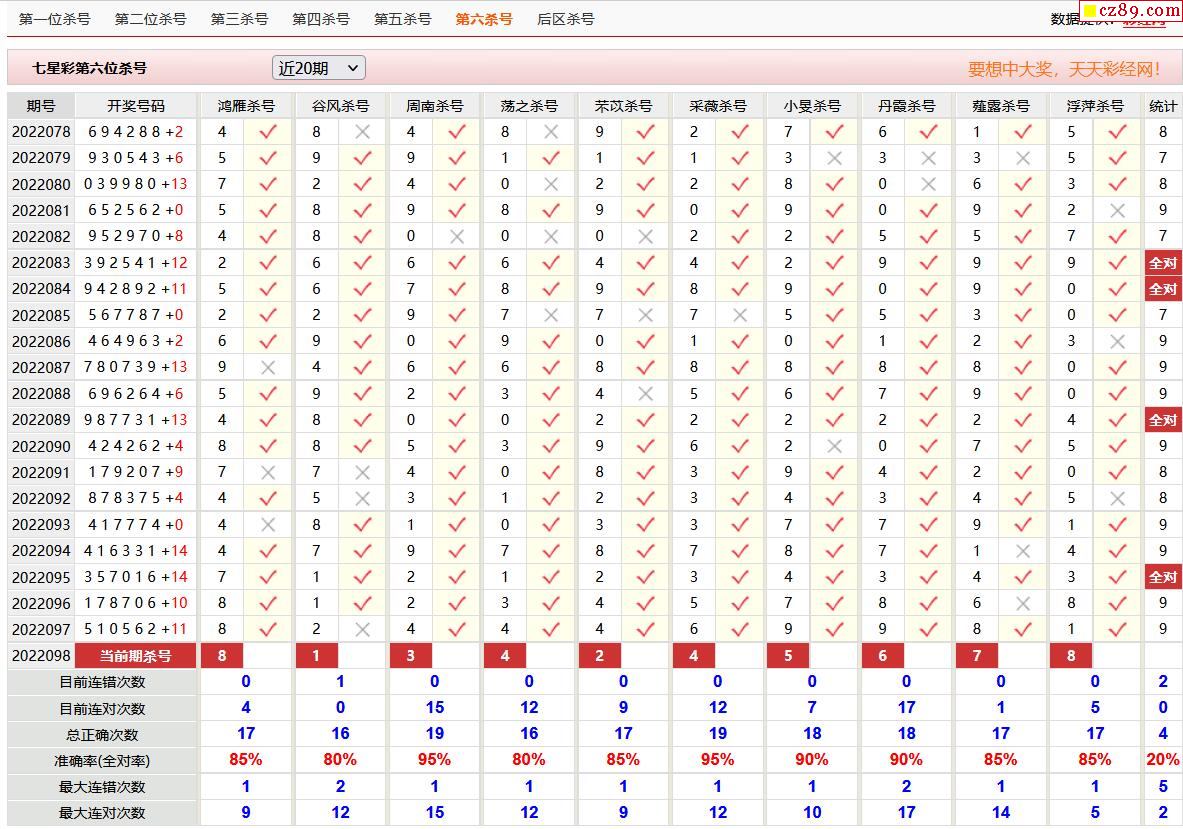The image size is (1183, 829).
Task: Click the check mark for 浮萍杀号 in row 2022097
Action: [1117, 629]
